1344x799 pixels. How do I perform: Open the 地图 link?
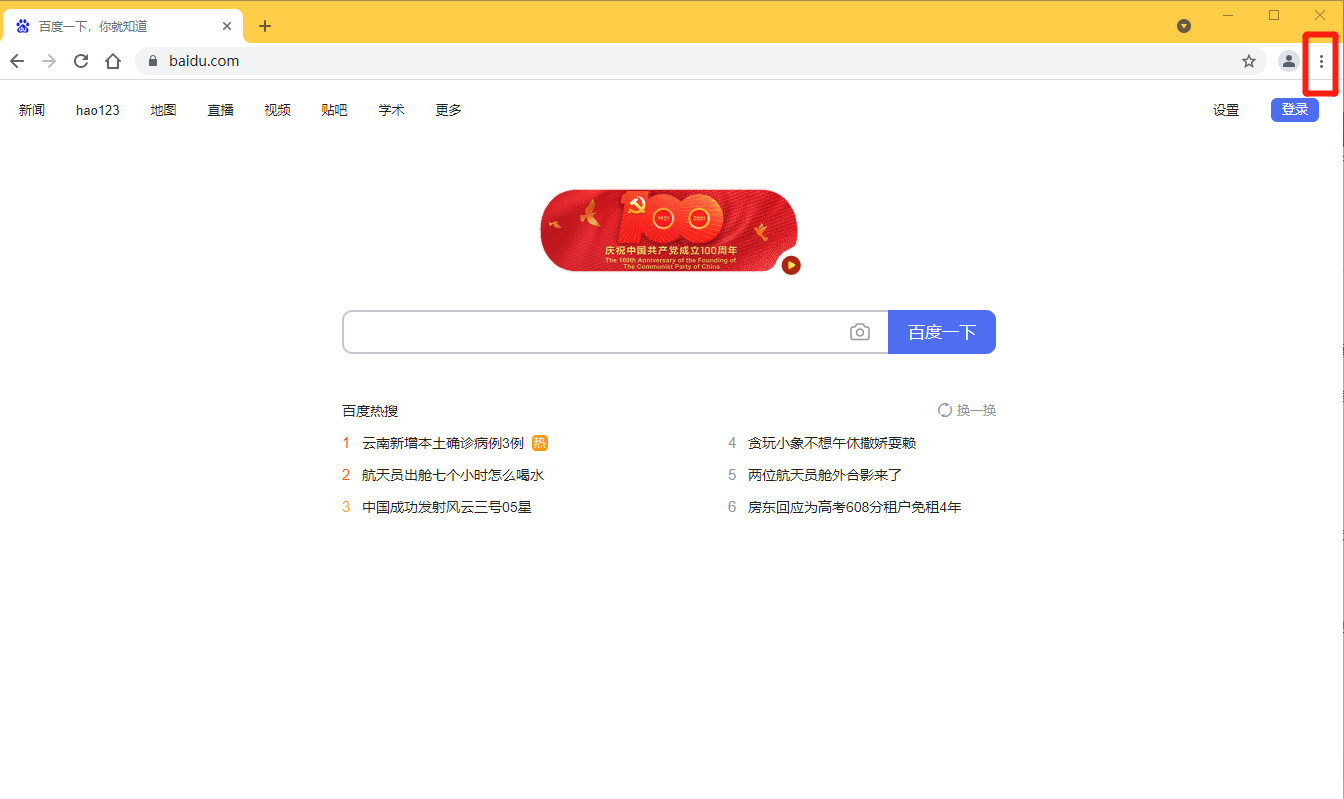click(x=163, y=110)
